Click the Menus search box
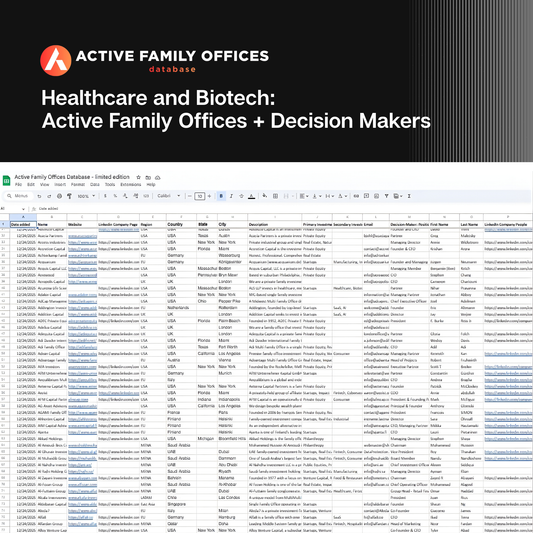This screenshot has height=533, width=533. tap(18, 196)
